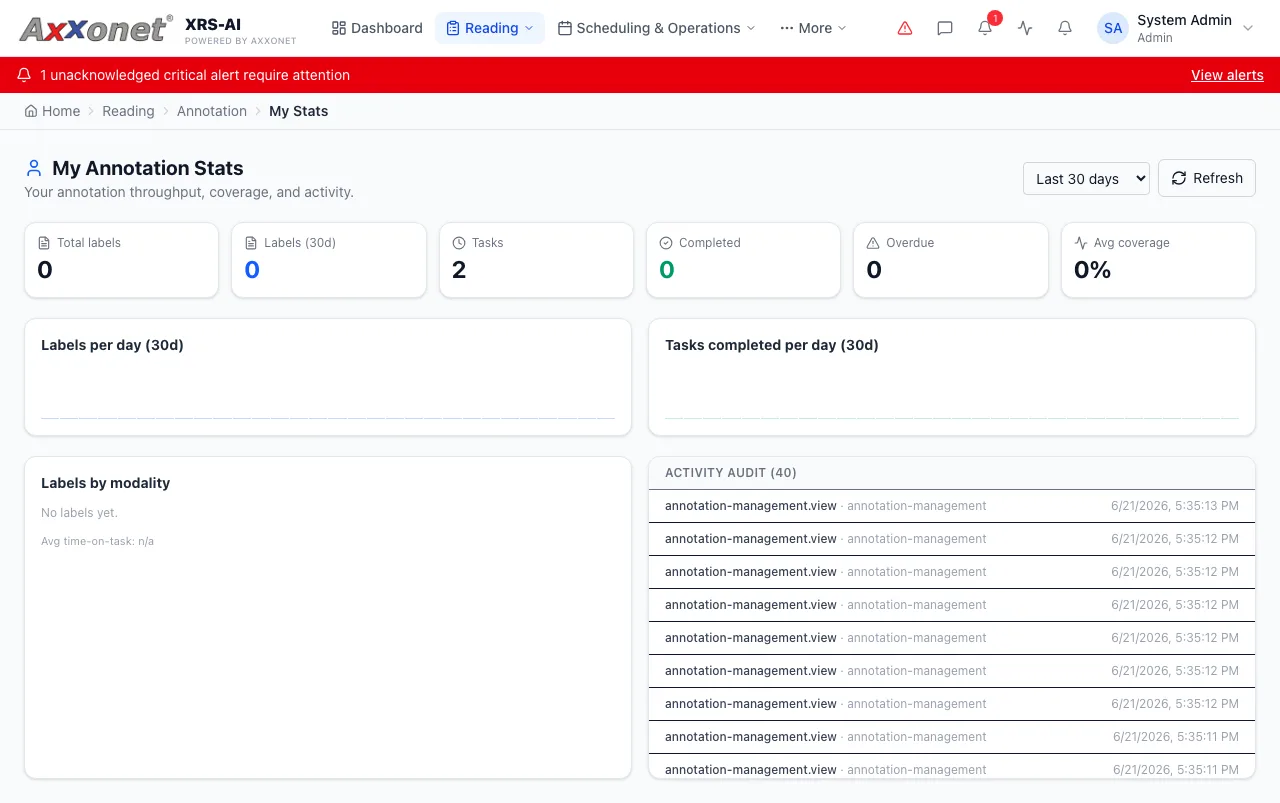Click the red warning triangle icon
Screen dimensions: 1280x803
[x=905, y=28]
